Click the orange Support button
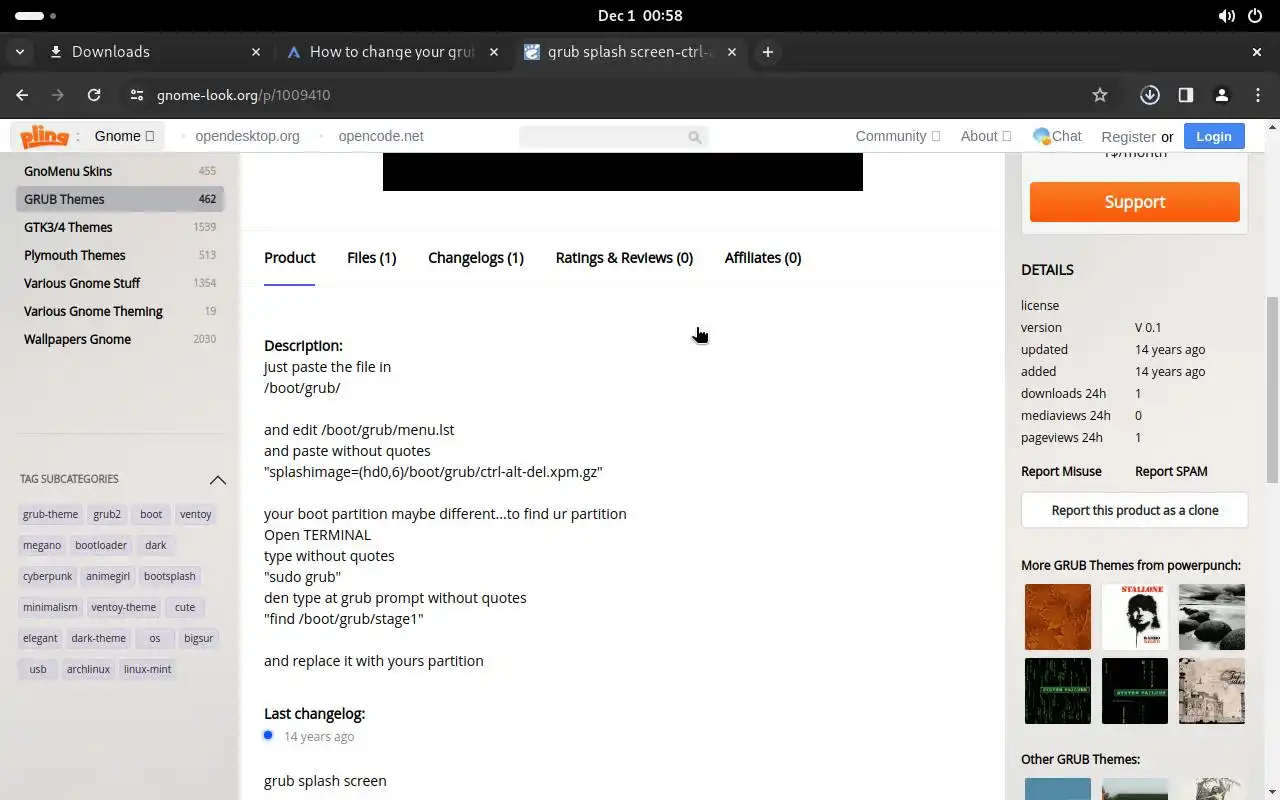Screen dimensions: 1280x800 [1135, 202]
